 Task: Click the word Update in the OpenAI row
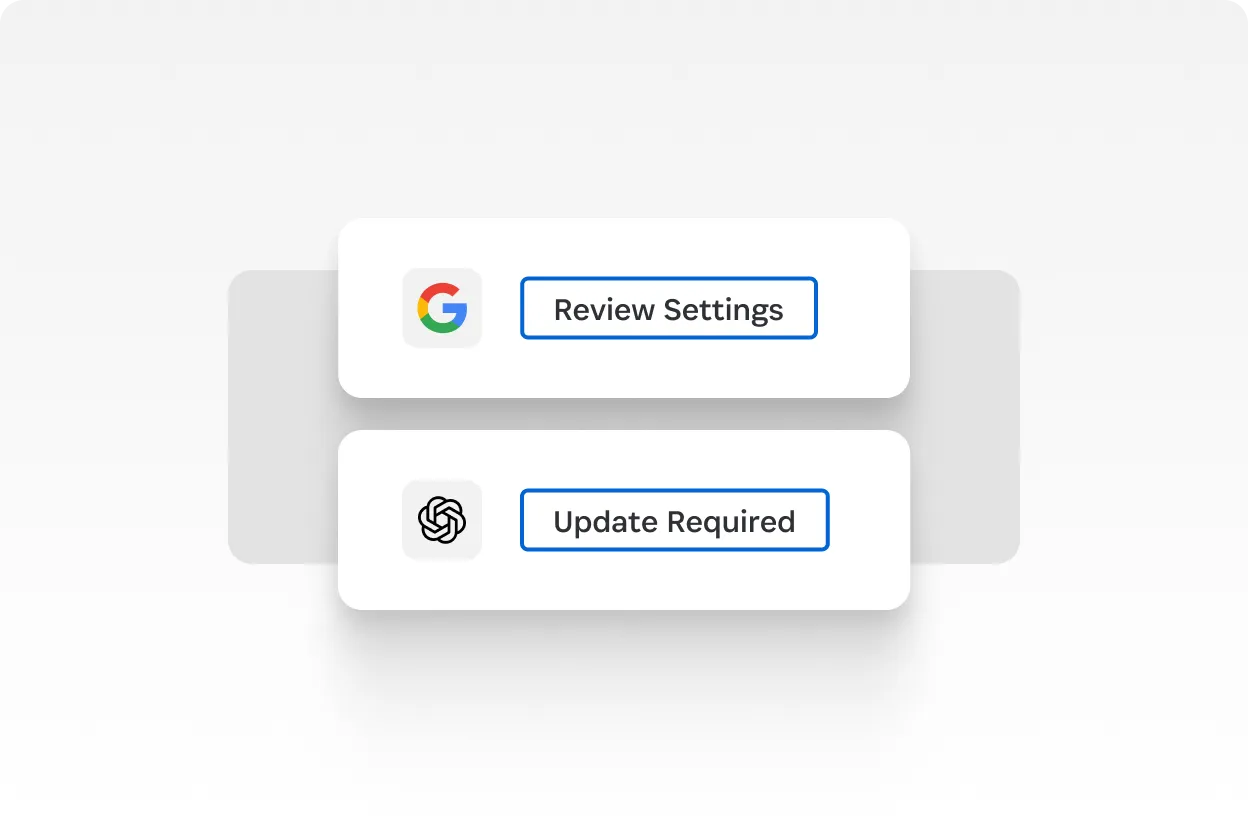point(607,522)
